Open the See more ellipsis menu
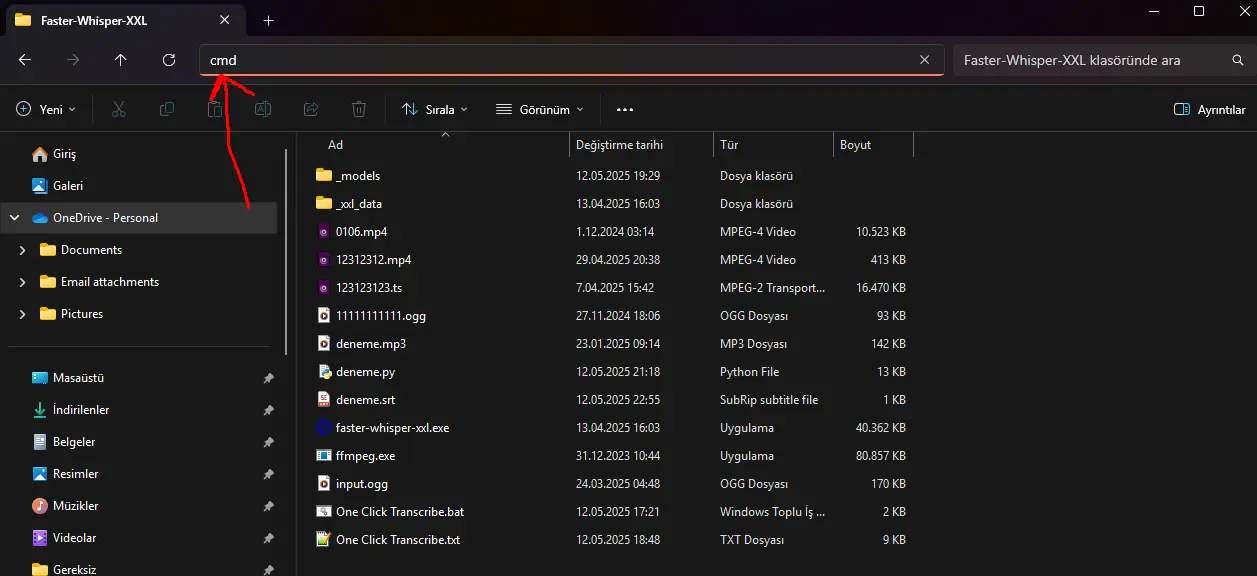Viewport: 1257px width, 576px height. [x=625, y=109]
